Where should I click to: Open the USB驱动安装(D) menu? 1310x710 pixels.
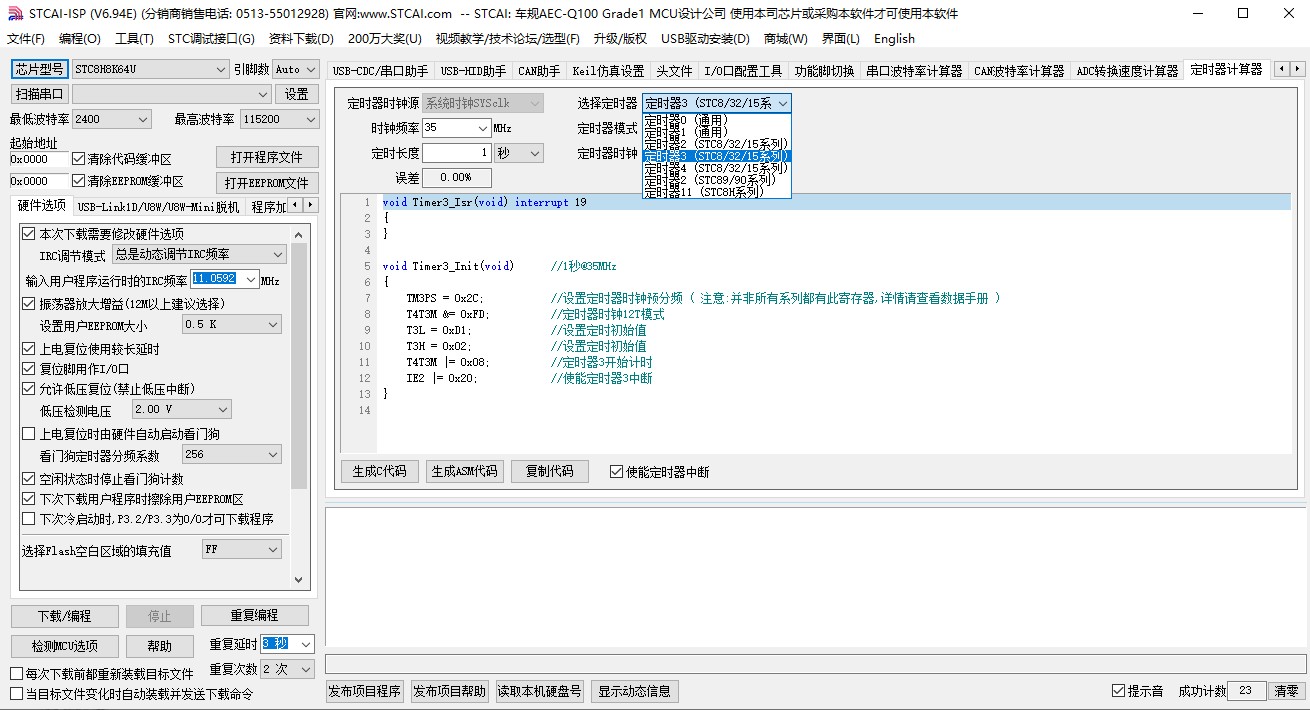(705, 38)
